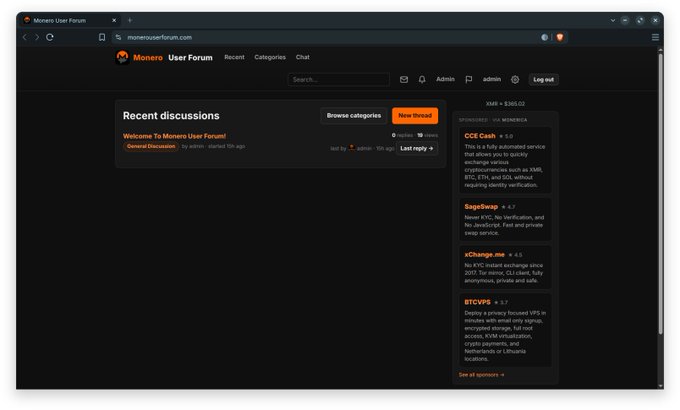Viewport: 680px width, 410px height.
Task: Click the address bar URL
Action: pos(159,37)
